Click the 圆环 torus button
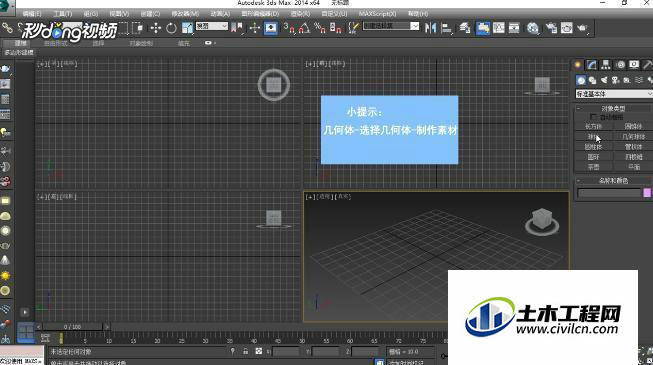This screenshot has width=653, height=365. click(x=593, y=157)
